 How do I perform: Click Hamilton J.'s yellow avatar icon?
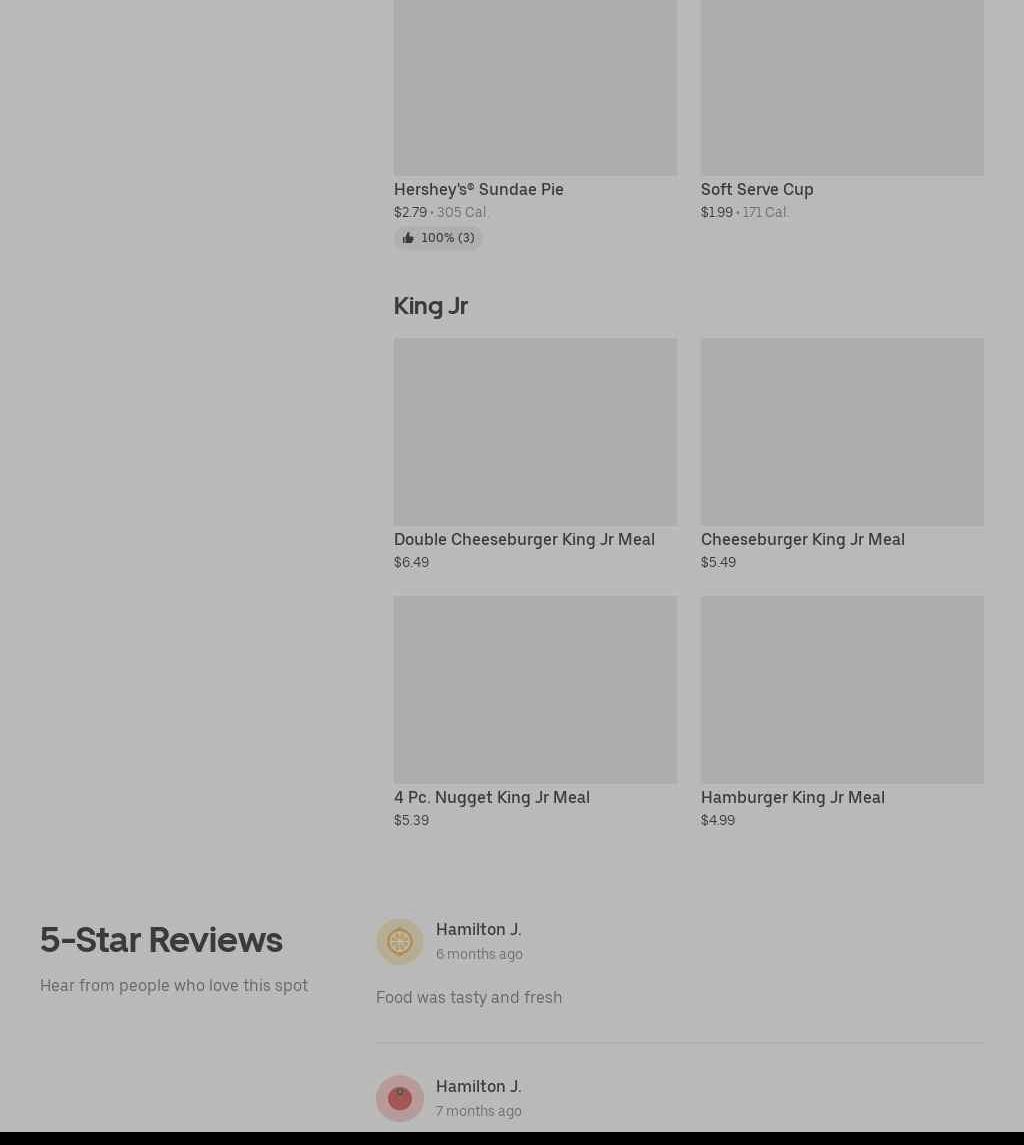[x=400, y=941]
